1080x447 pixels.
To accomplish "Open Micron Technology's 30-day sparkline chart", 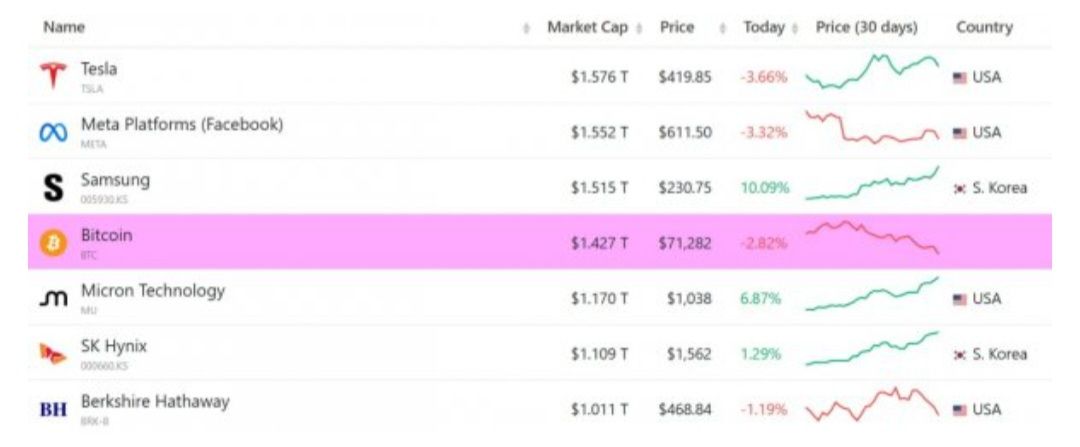I will click(x=872, y=294).
